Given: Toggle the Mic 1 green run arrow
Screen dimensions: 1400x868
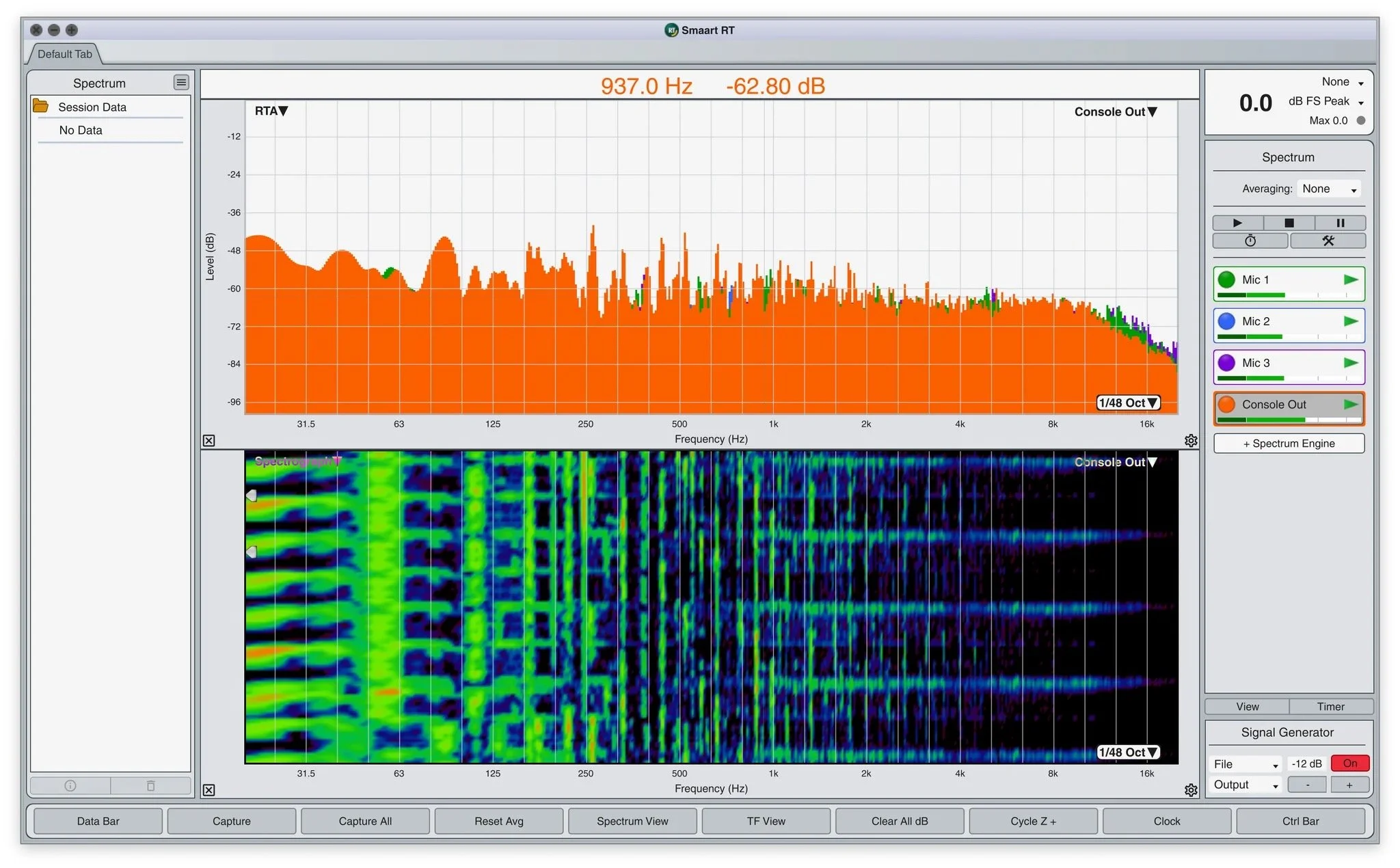Looking at the screenshot, I should tap(1350, 280).
